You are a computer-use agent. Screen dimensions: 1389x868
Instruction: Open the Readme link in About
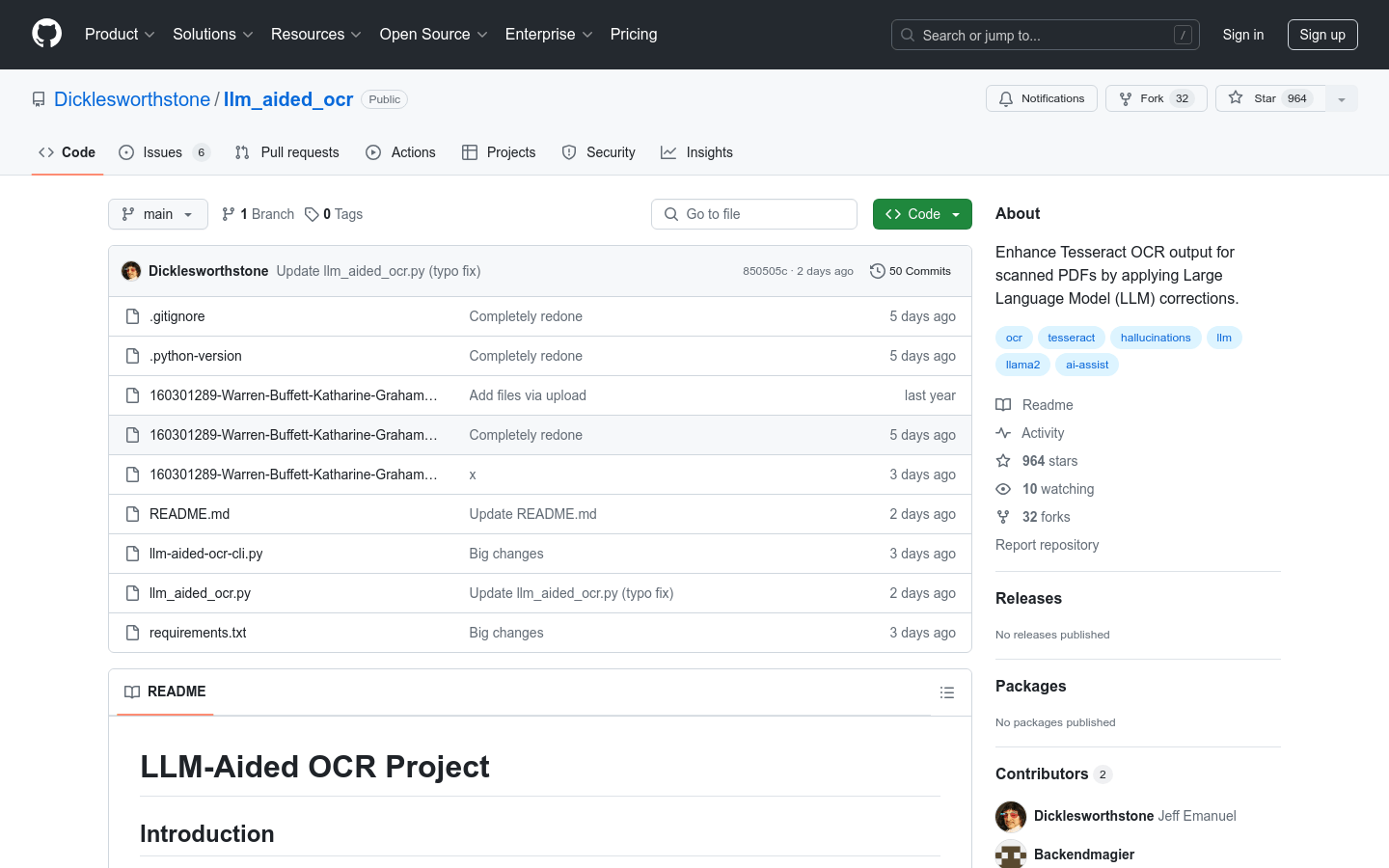click(x=1035, y=405)
